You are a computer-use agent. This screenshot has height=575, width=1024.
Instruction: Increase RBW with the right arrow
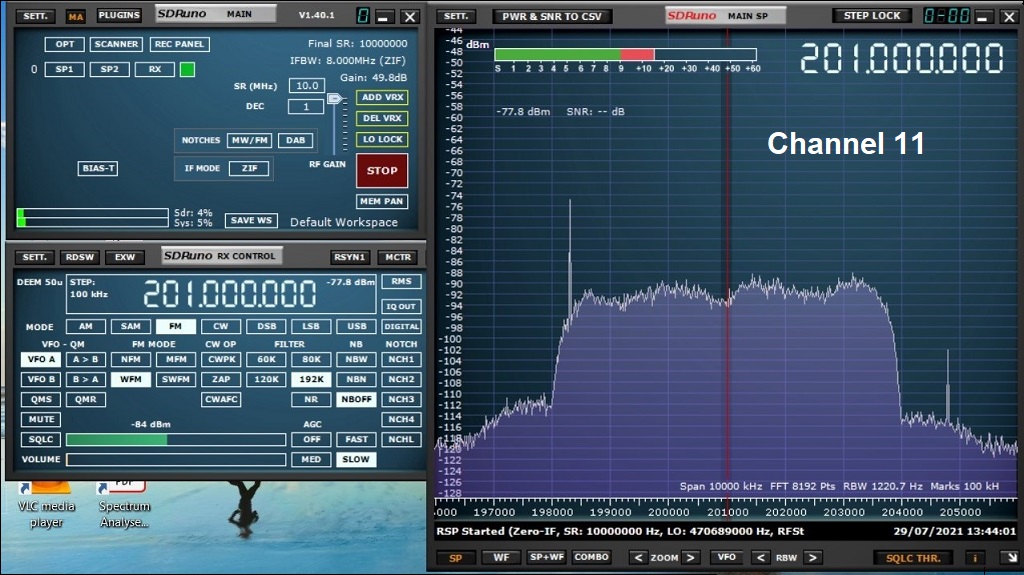tap(812, 557)
